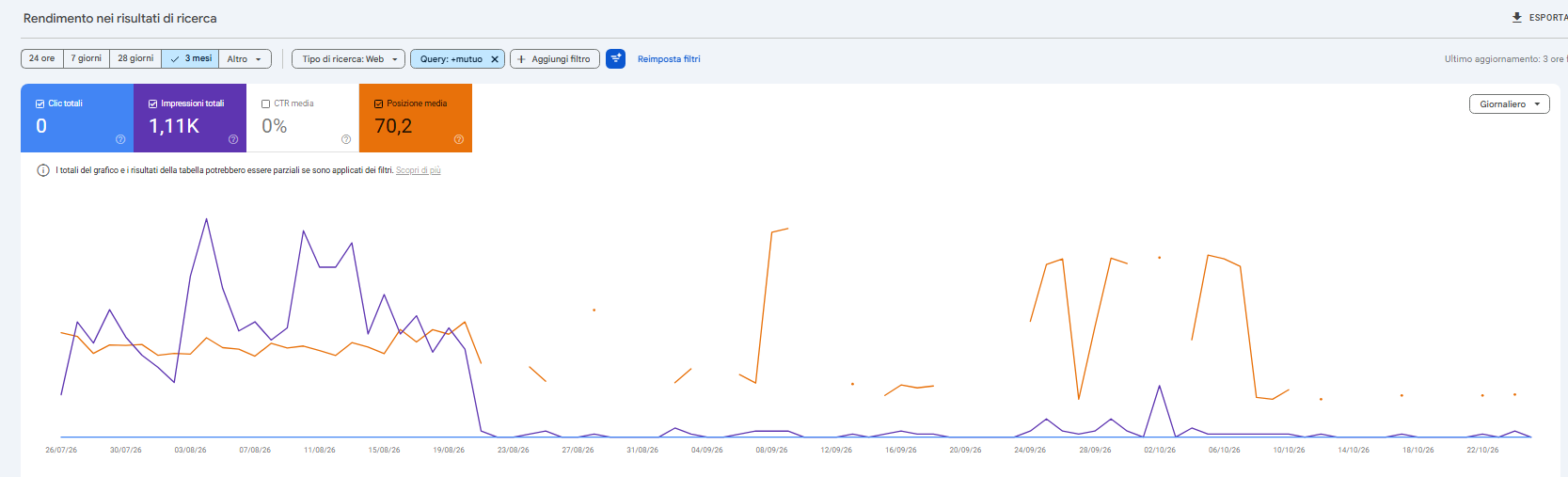This screenshot has width=1568, height=477.
Task: Click the 22/10/26 axis date label
Action: [1482, 451]
